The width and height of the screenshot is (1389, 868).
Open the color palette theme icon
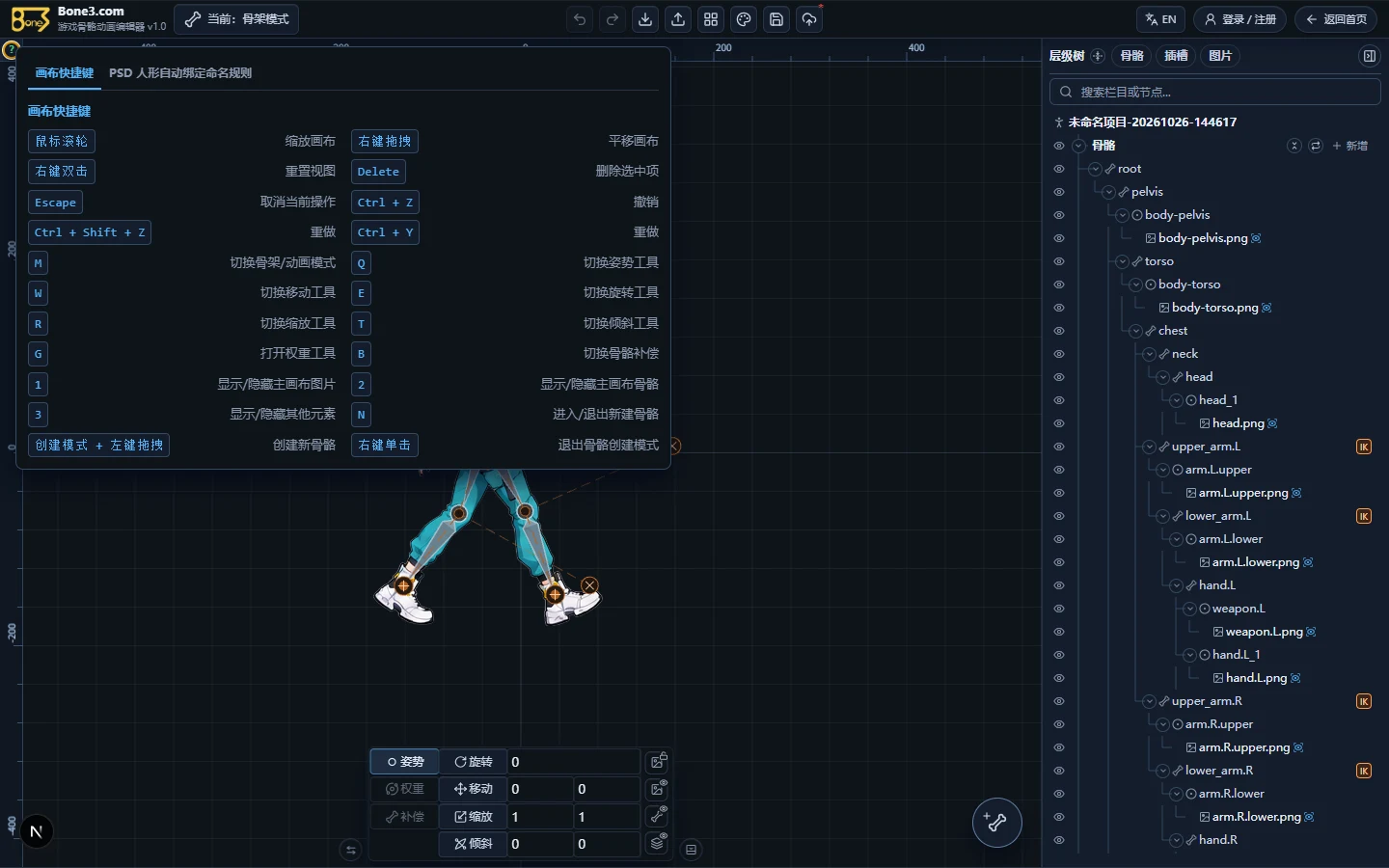pyautogui.click(x=744, y=19)
